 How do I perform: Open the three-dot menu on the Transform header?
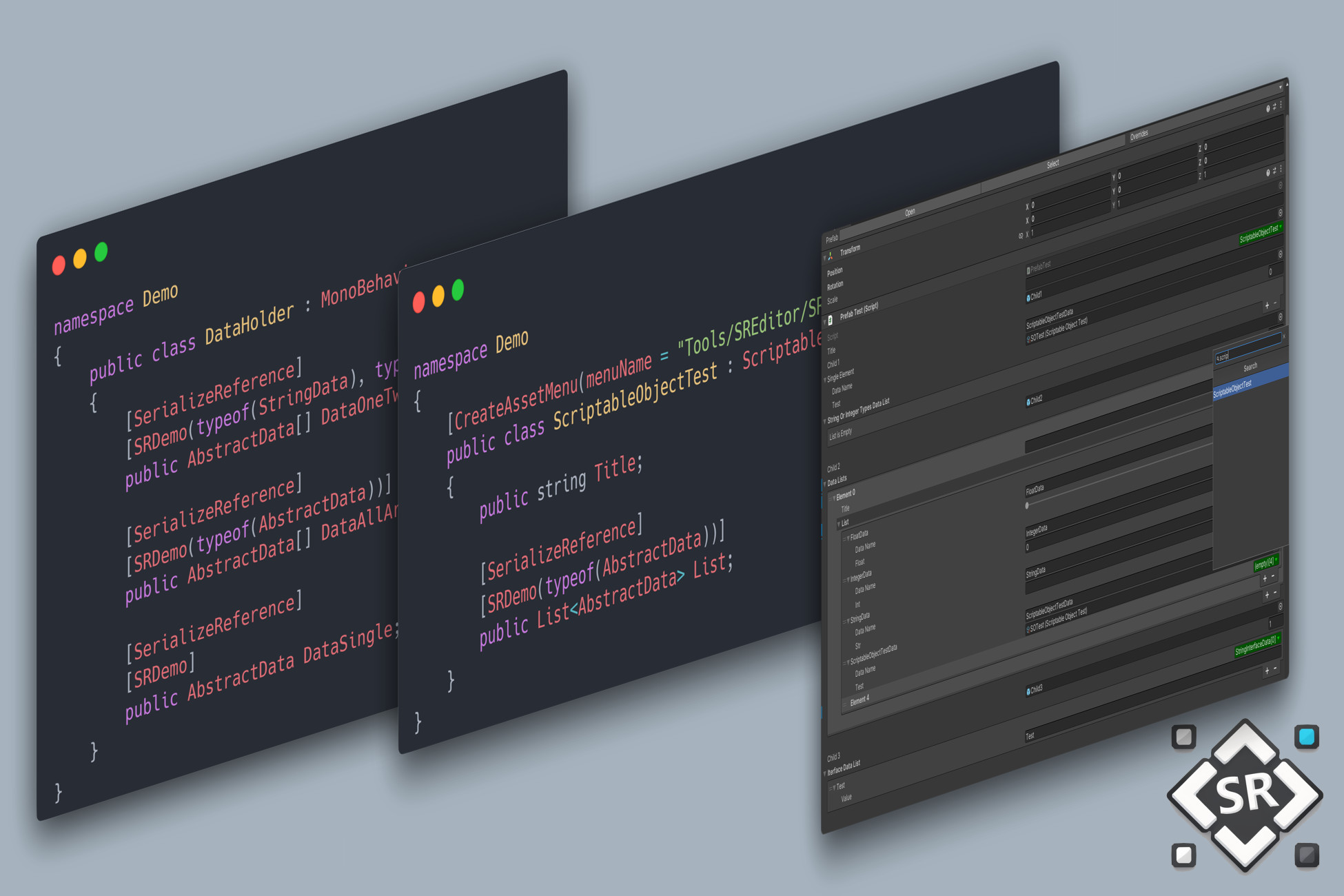pos(1281,104)
